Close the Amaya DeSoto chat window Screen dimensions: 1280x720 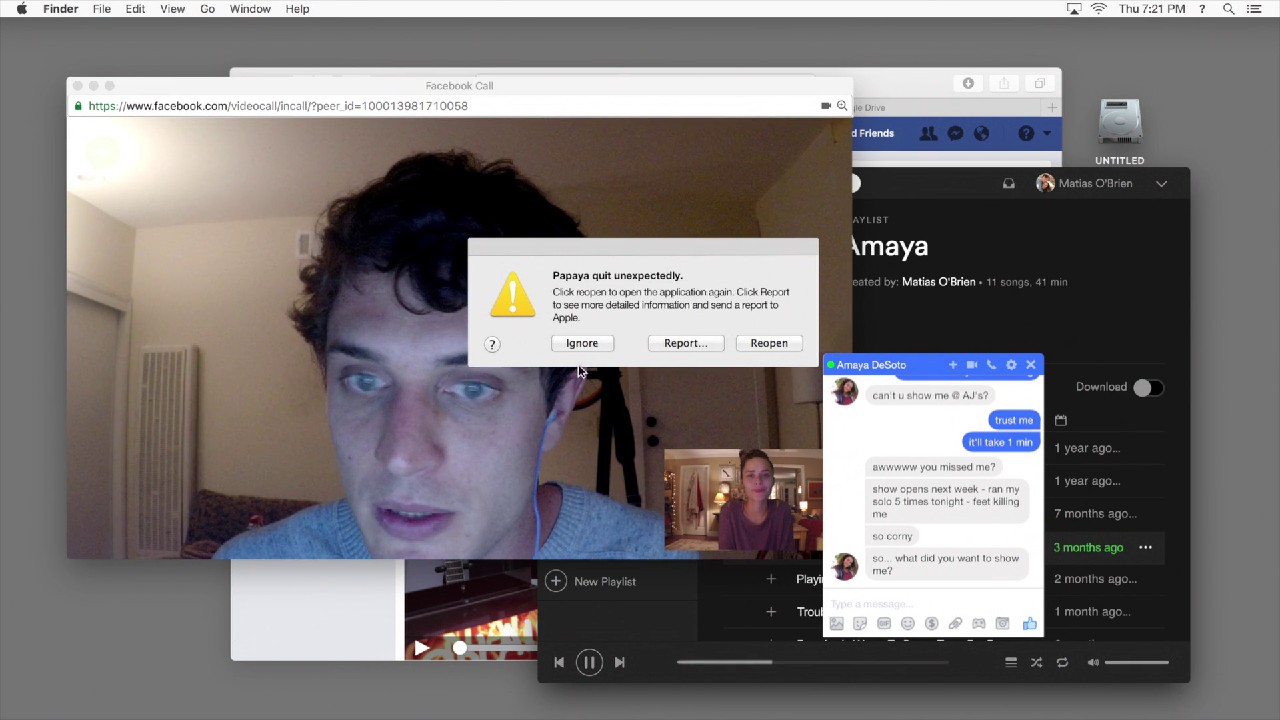coord(1031,365)
